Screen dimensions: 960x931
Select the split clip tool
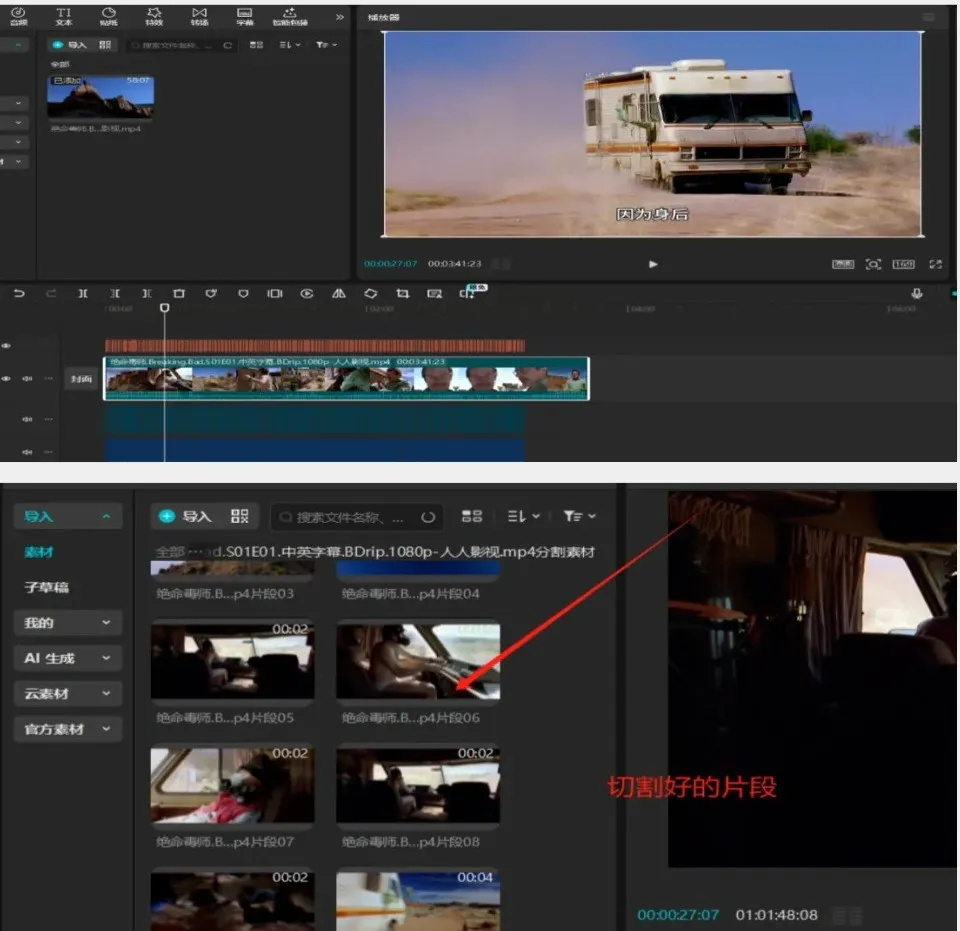click(83, 294)
